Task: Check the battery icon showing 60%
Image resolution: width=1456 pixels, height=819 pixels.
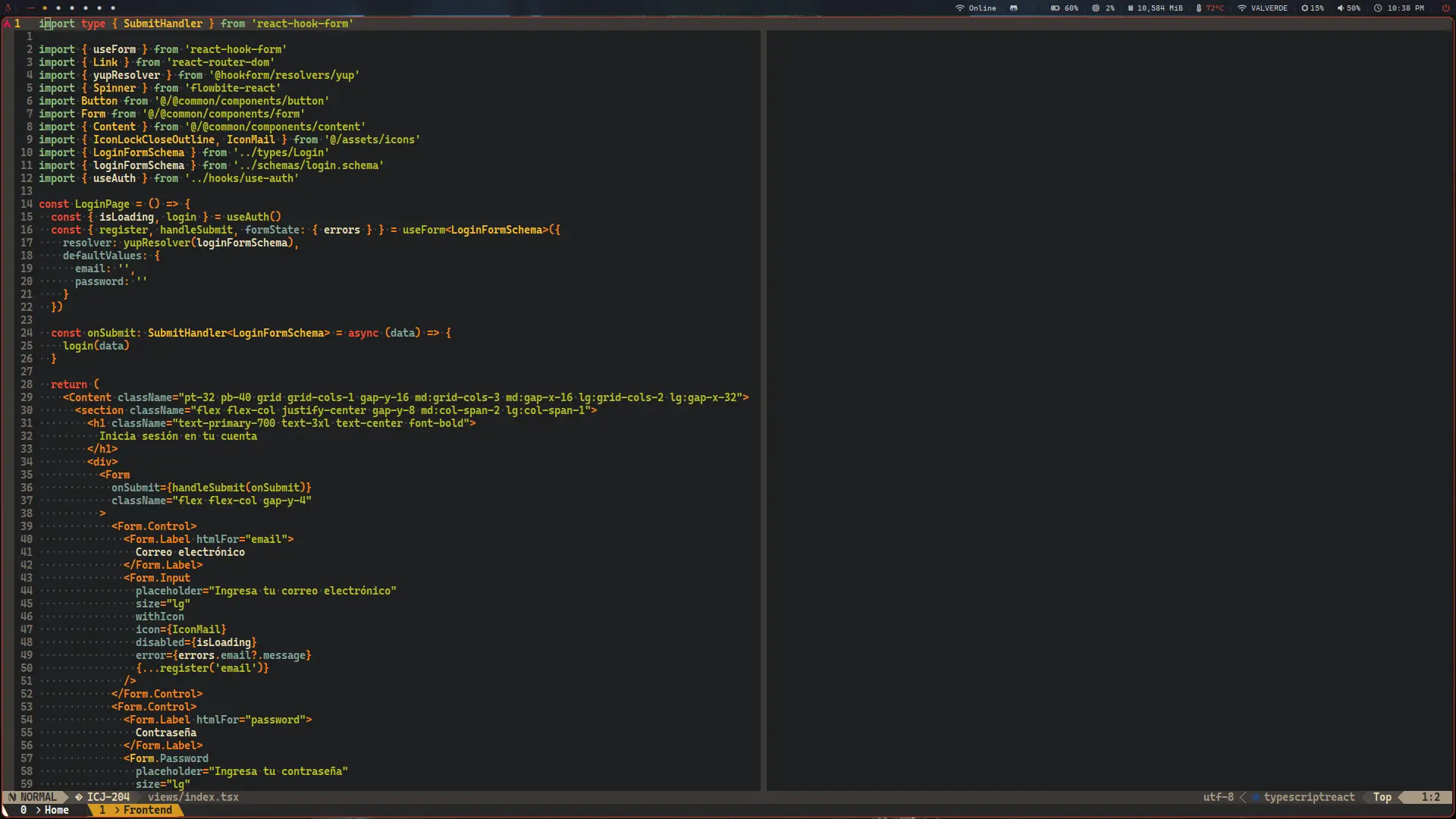Action: 1055,8
